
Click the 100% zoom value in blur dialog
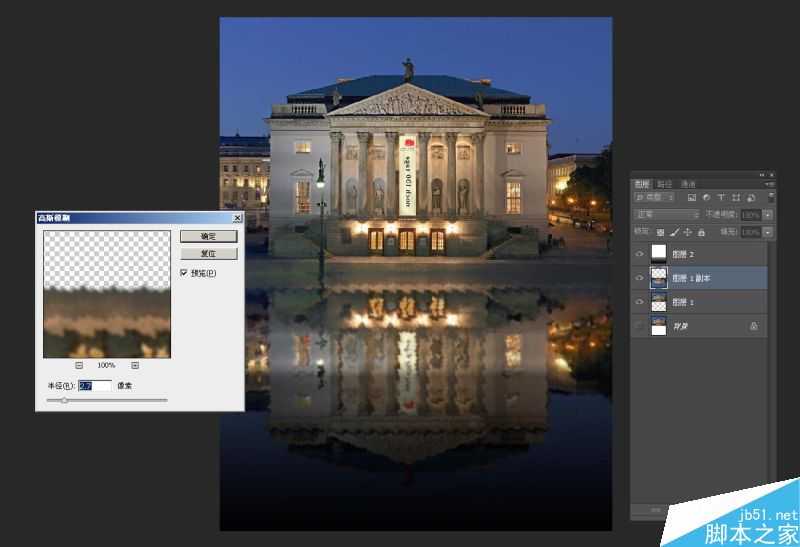(106, 365)
